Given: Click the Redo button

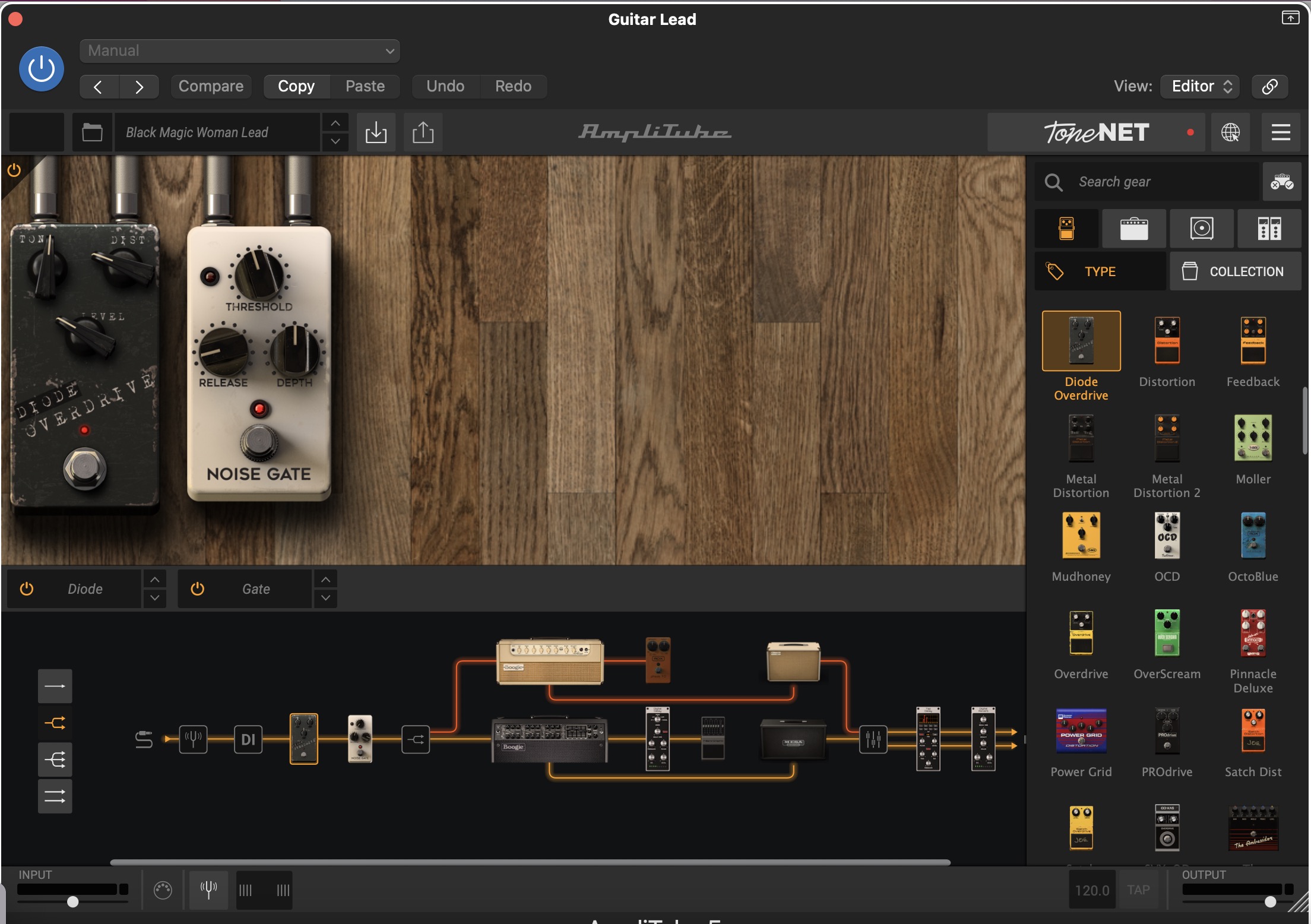Looking at the screenshot, I should tap(514, 86).
